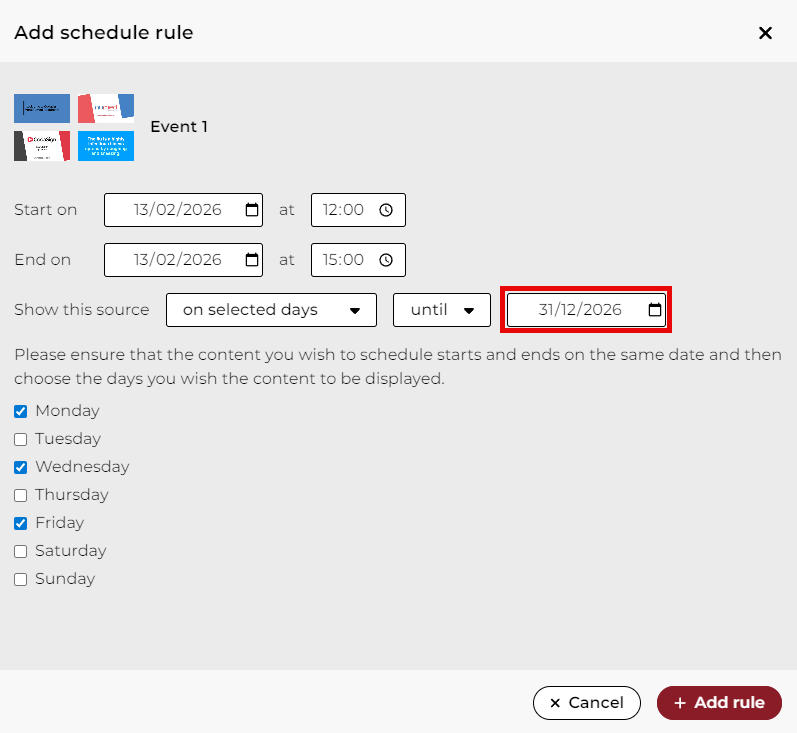797x733 pixels.
Task: Tick the Thursday checkbox
Action: [x=21, y=495]
